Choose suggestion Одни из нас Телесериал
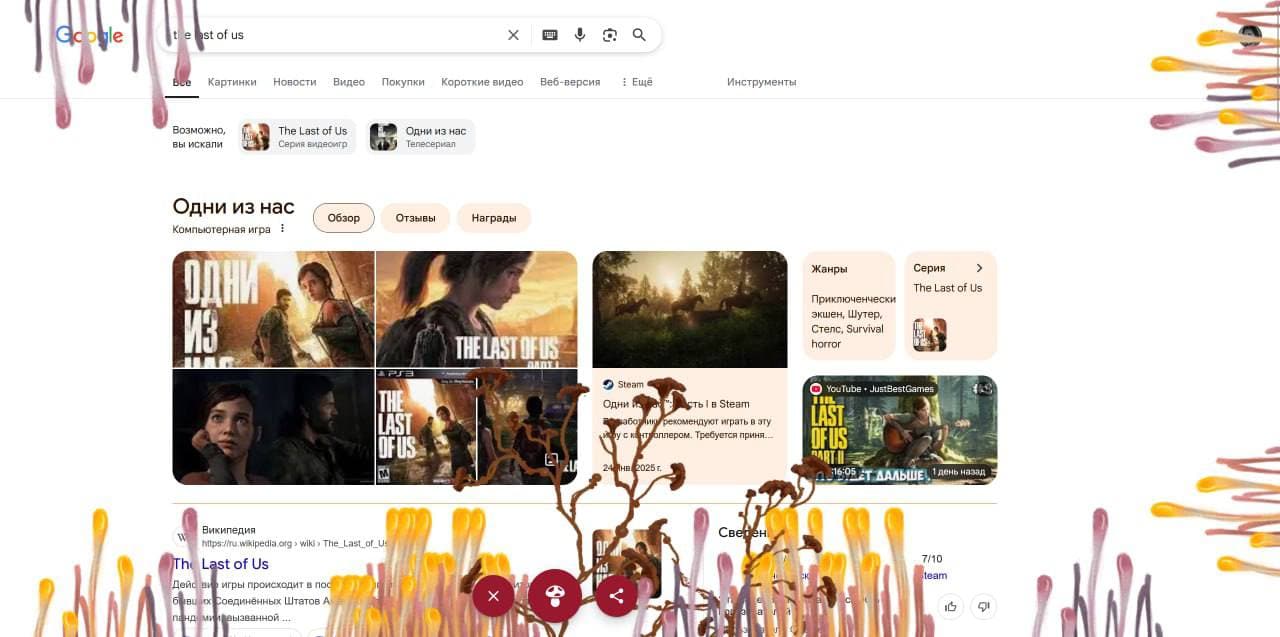Viewport: 1280px width, 637px height. tap(420, 137)
